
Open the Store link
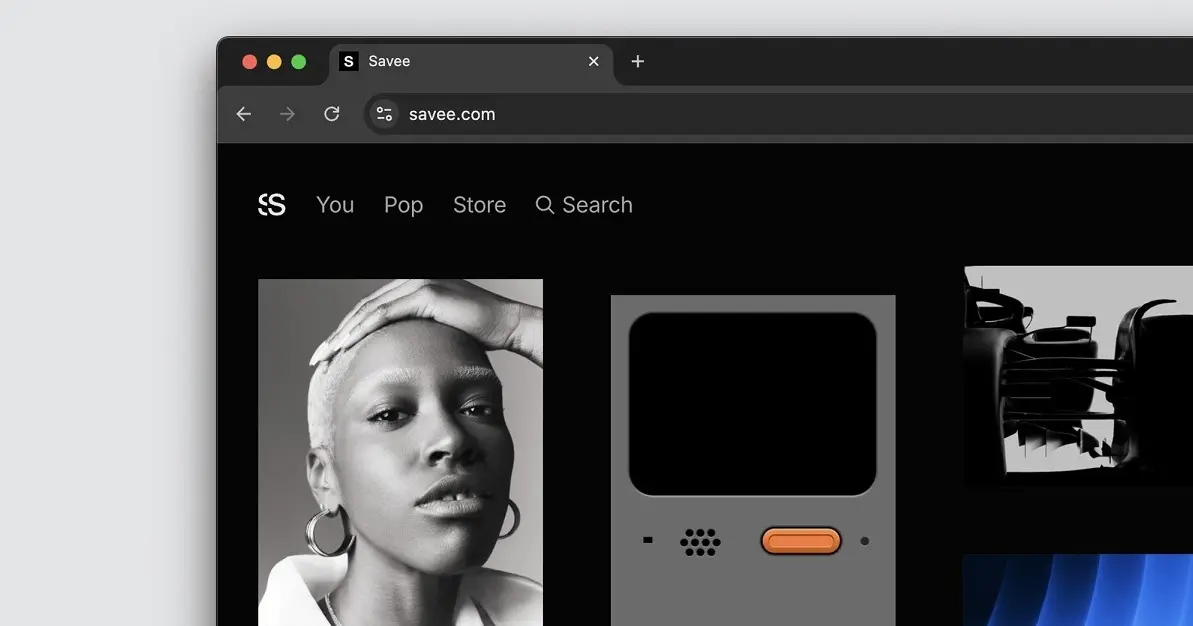point(479,205)
